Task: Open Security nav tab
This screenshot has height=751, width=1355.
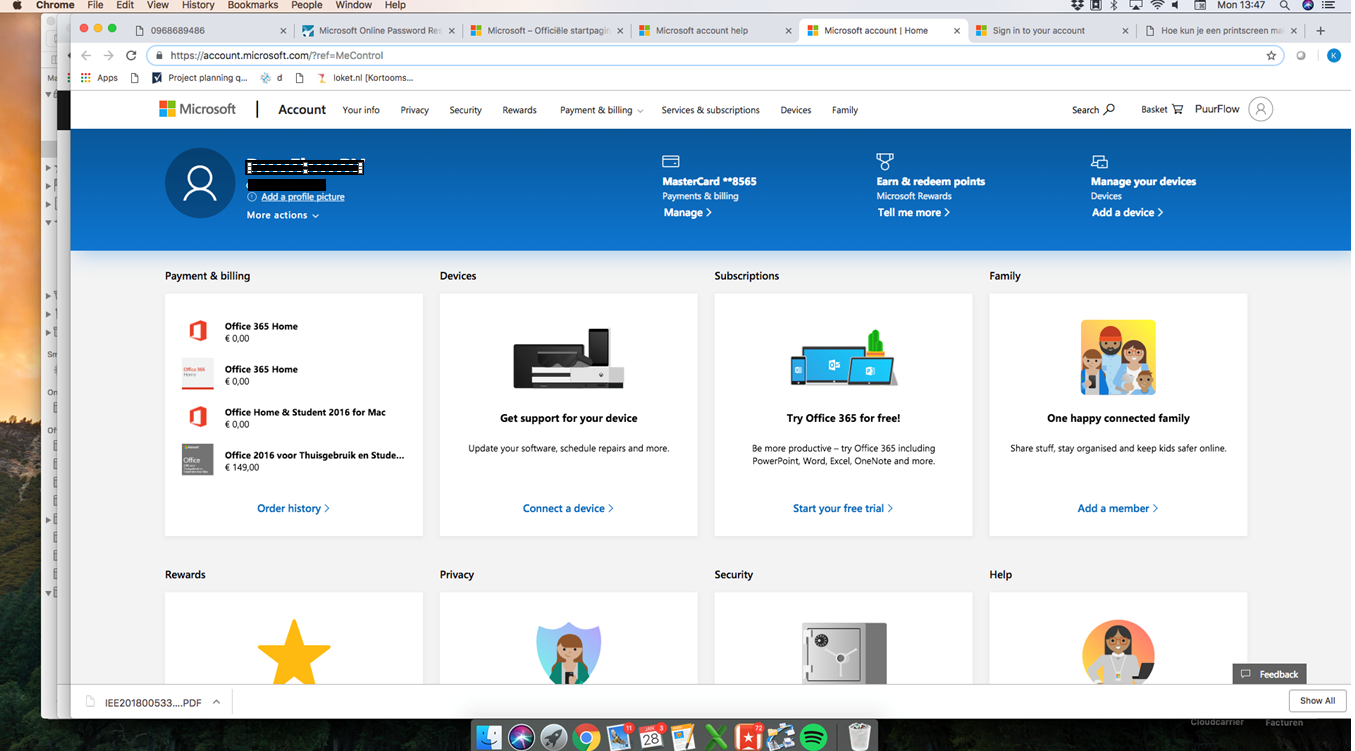Action: click(x=465, y=110)
